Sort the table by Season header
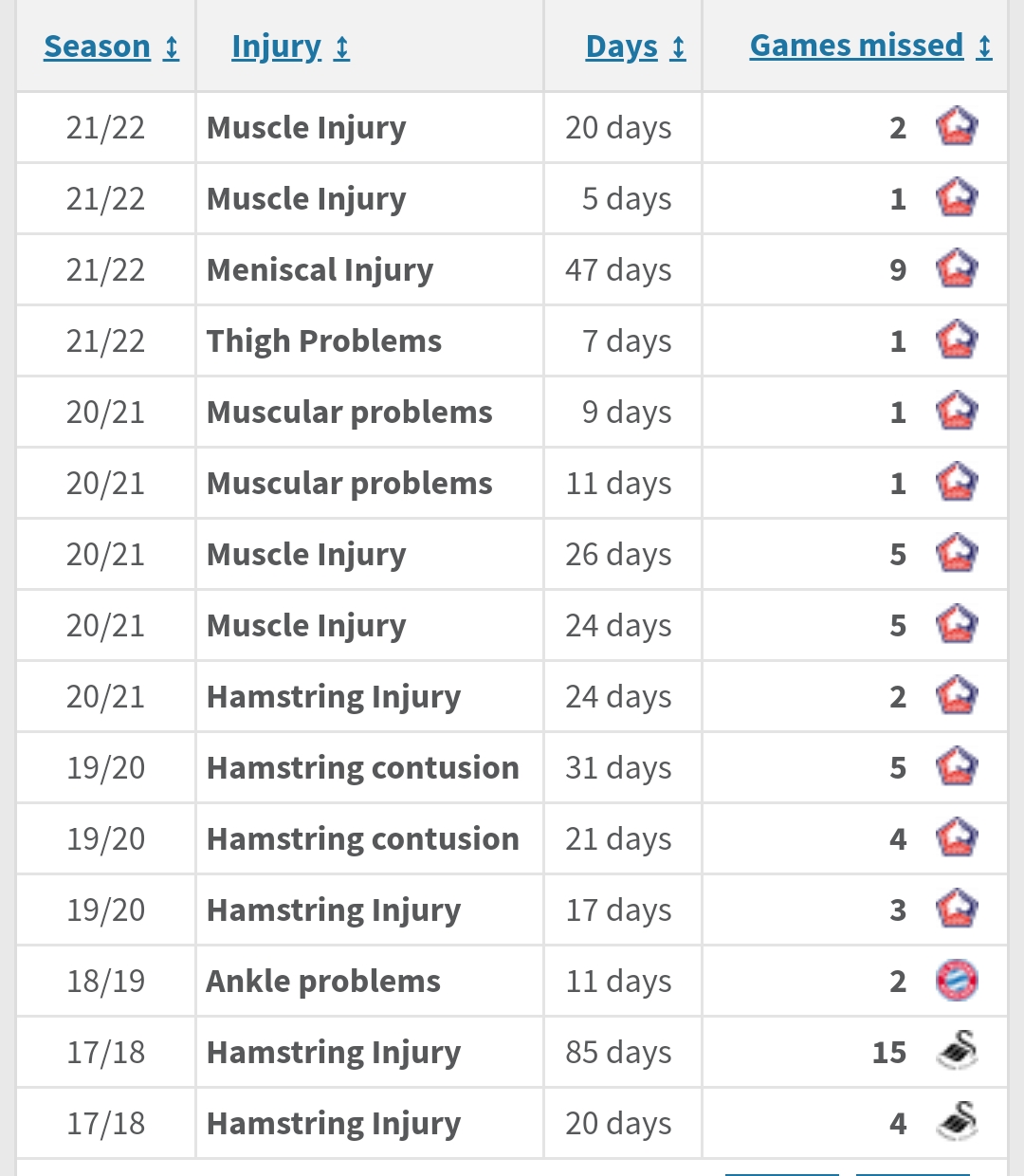The width and height of the screenshot is (1024, 1176). (97, 46)
